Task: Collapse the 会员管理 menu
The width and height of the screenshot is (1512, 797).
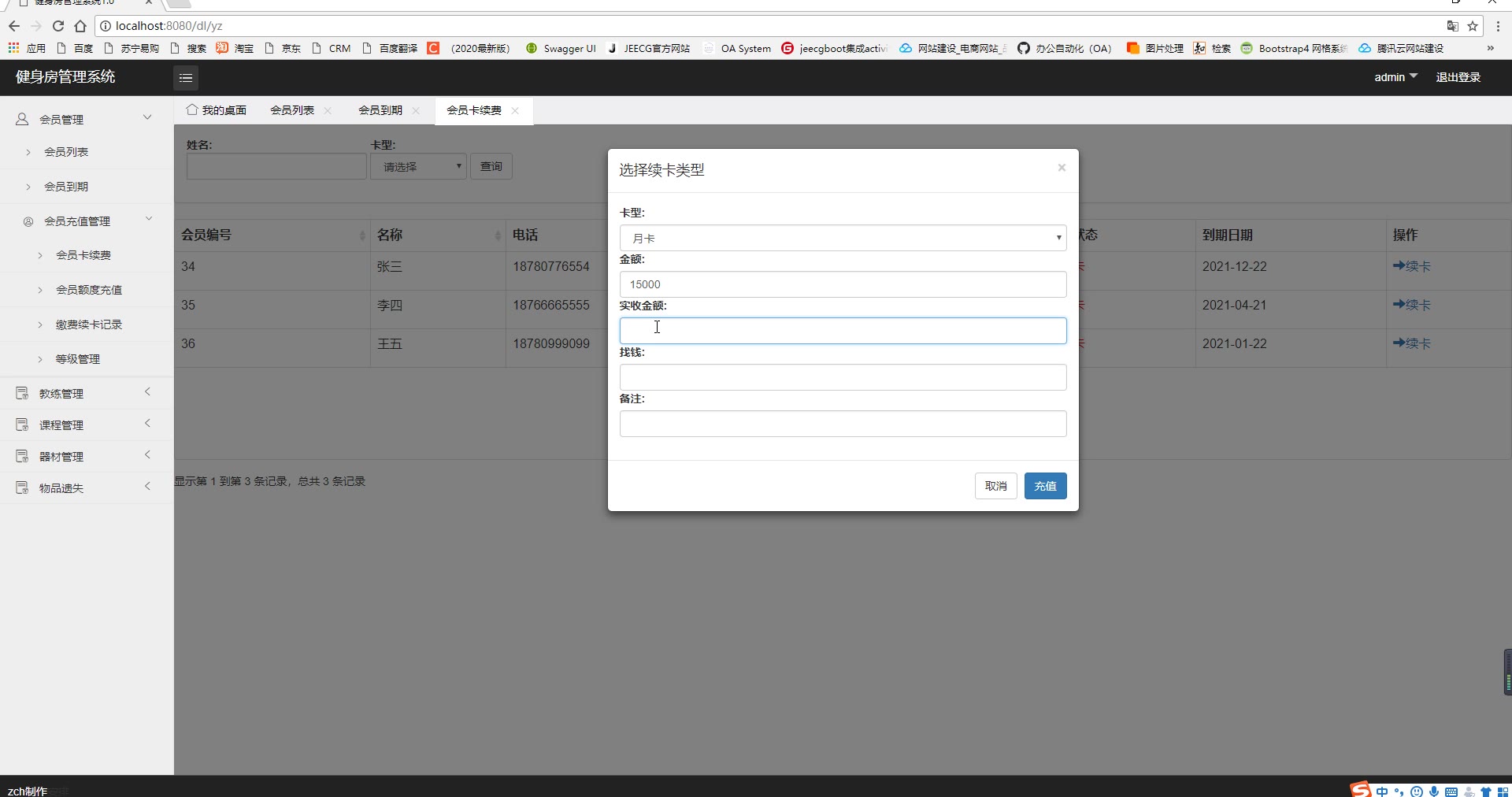Action: tap(147, 117)
